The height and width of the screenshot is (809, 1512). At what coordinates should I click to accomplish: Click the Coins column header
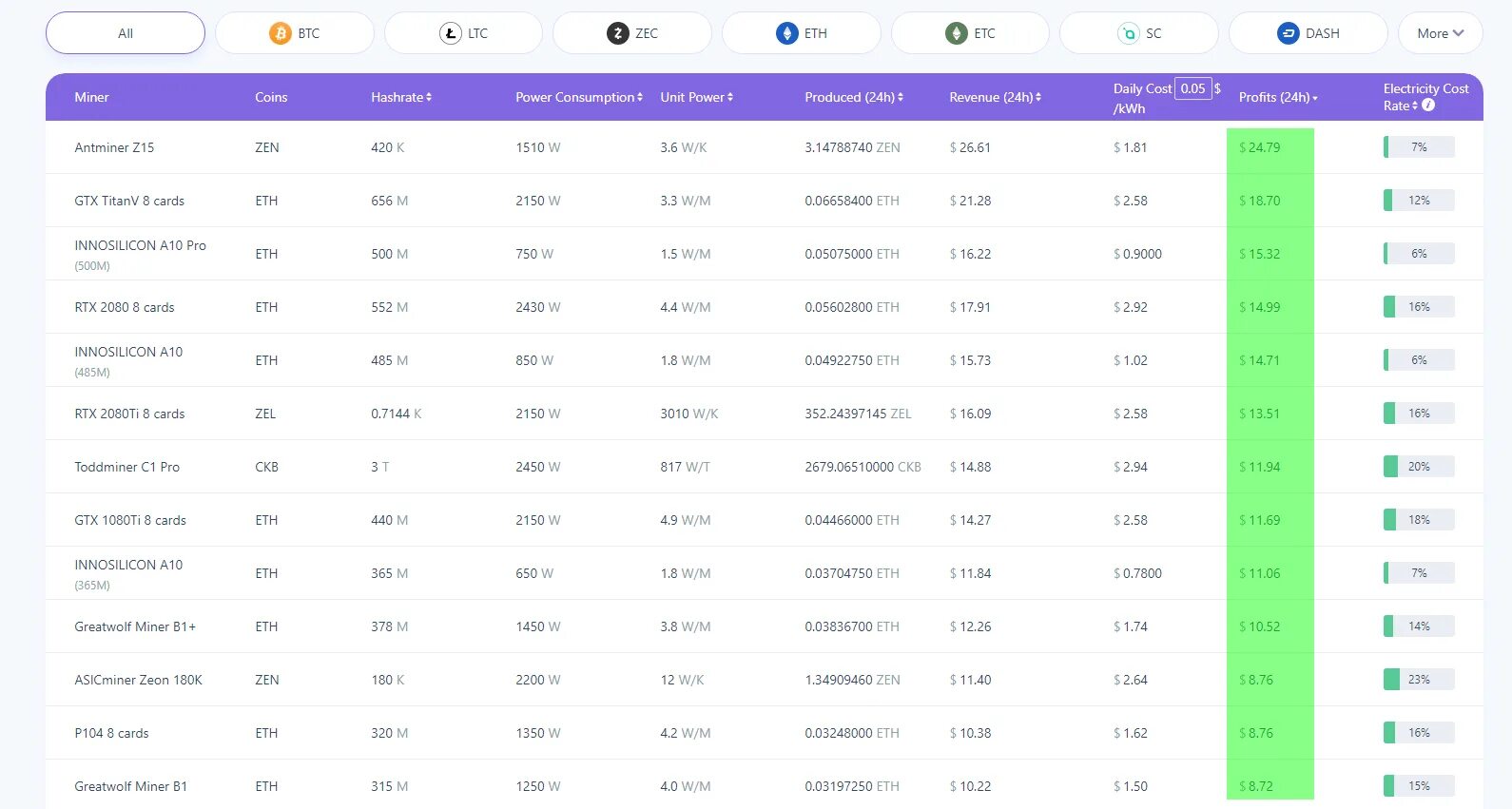pyautogui.click(x=271, y=97)
